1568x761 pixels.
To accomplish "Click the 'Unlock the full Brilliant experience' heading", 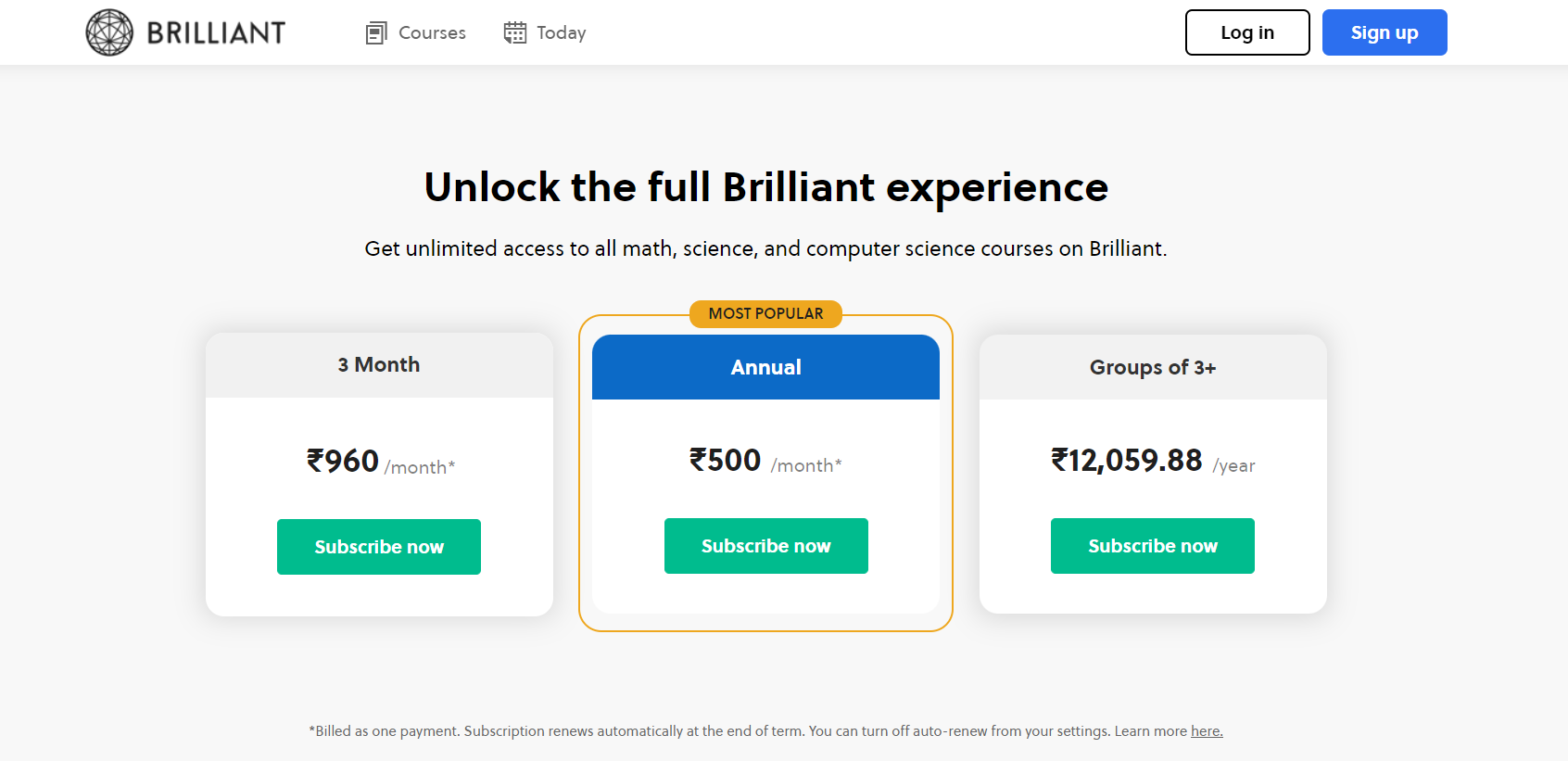I will [765, 187].
